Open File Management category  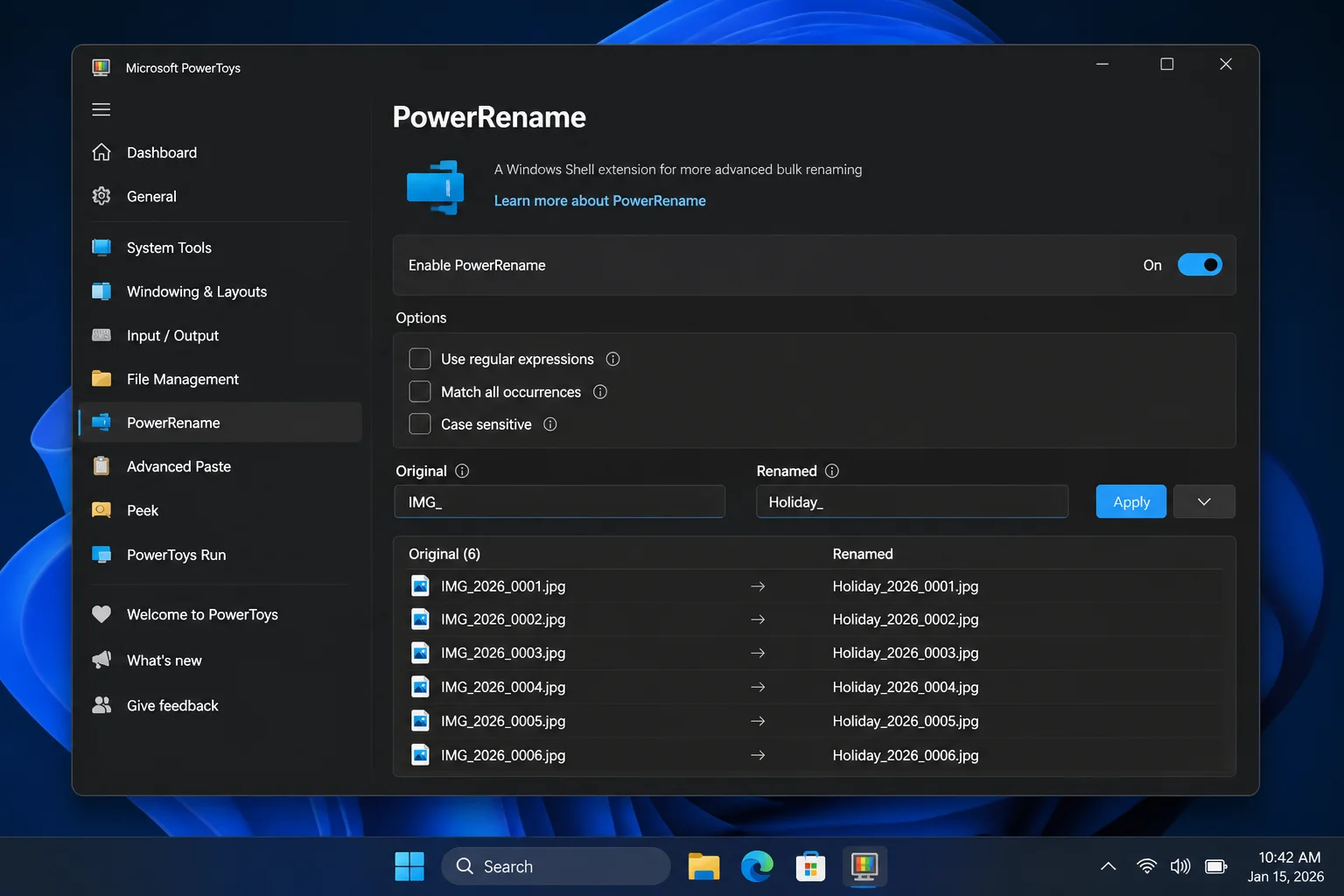pos(220,379)
